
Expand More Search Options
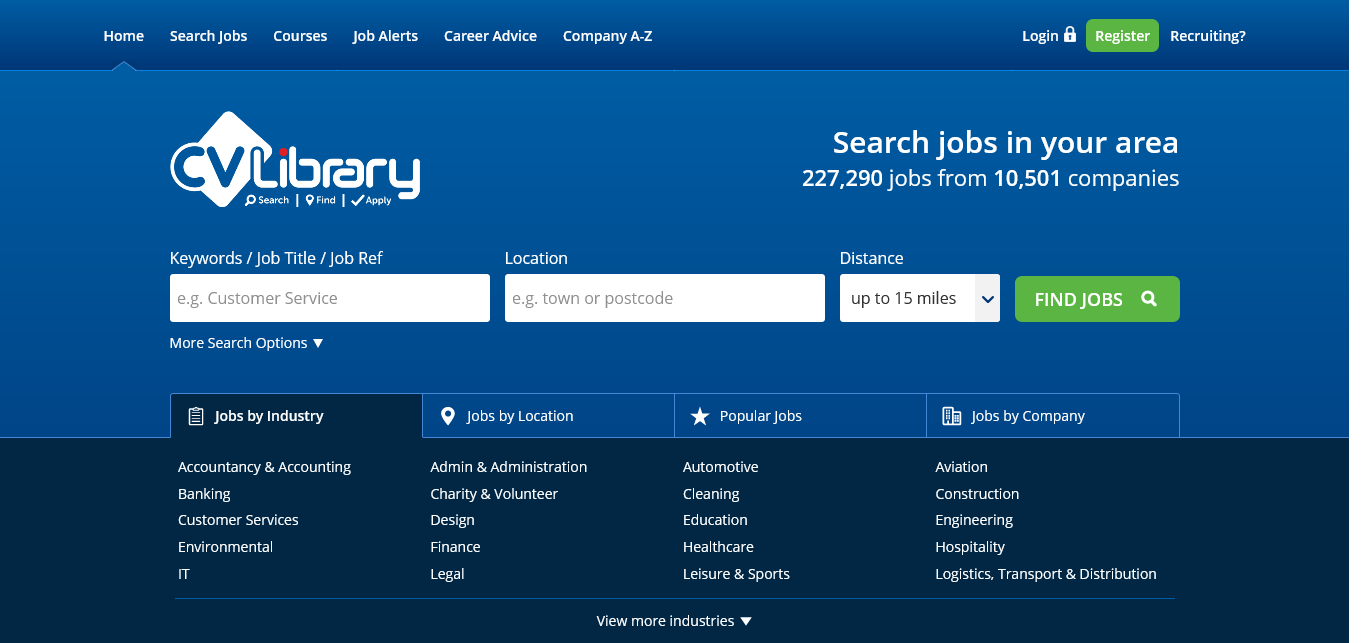[246, 343]
